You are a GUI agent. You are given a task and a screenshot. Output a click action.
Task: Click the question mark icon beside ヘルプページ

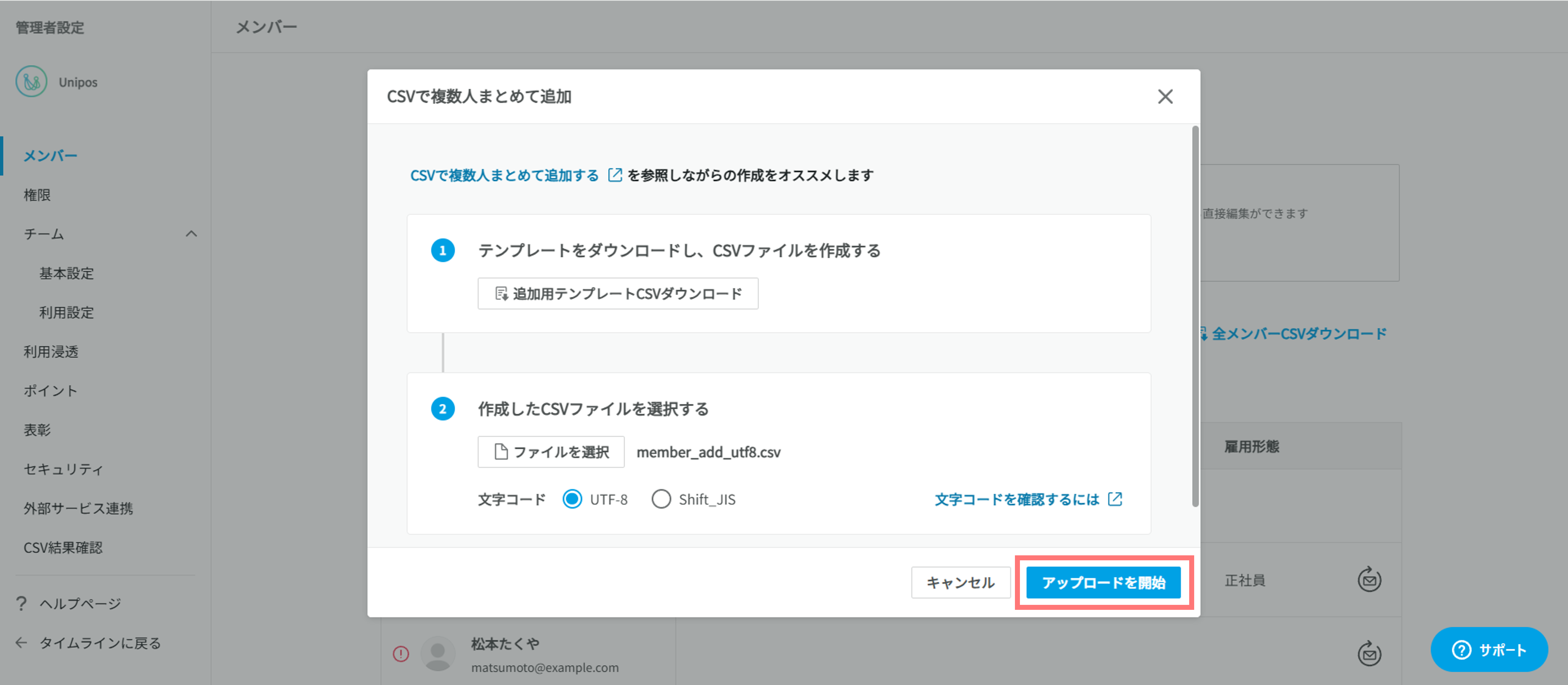pyautogui.click(x=21, y=603)
